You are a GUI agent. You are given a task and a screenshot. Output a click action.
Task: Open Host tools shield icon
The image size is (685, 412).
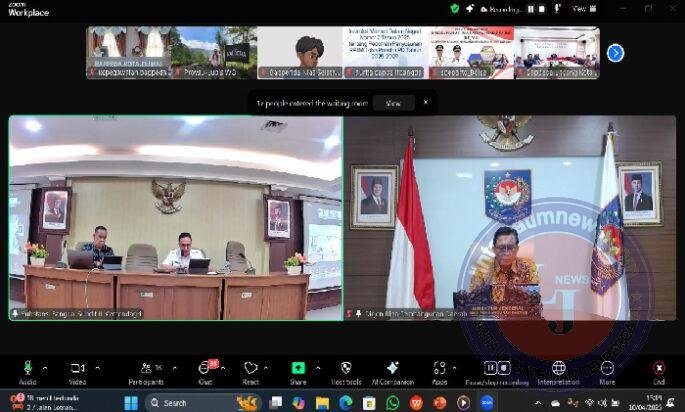pos(346,368)
